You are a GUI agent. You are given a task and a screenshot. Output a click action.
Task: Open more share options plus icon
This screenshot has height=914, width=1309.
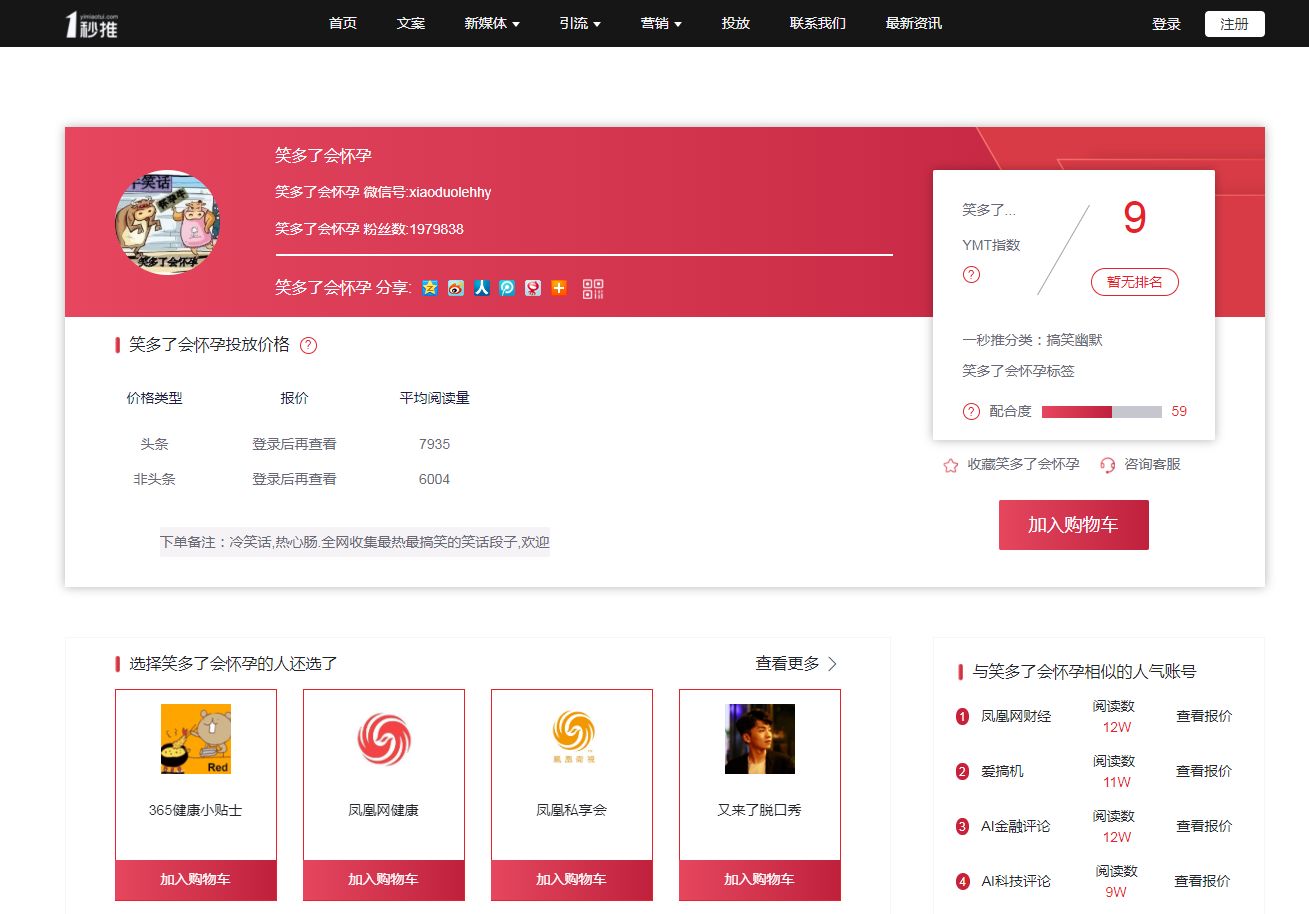pos(559,288)
